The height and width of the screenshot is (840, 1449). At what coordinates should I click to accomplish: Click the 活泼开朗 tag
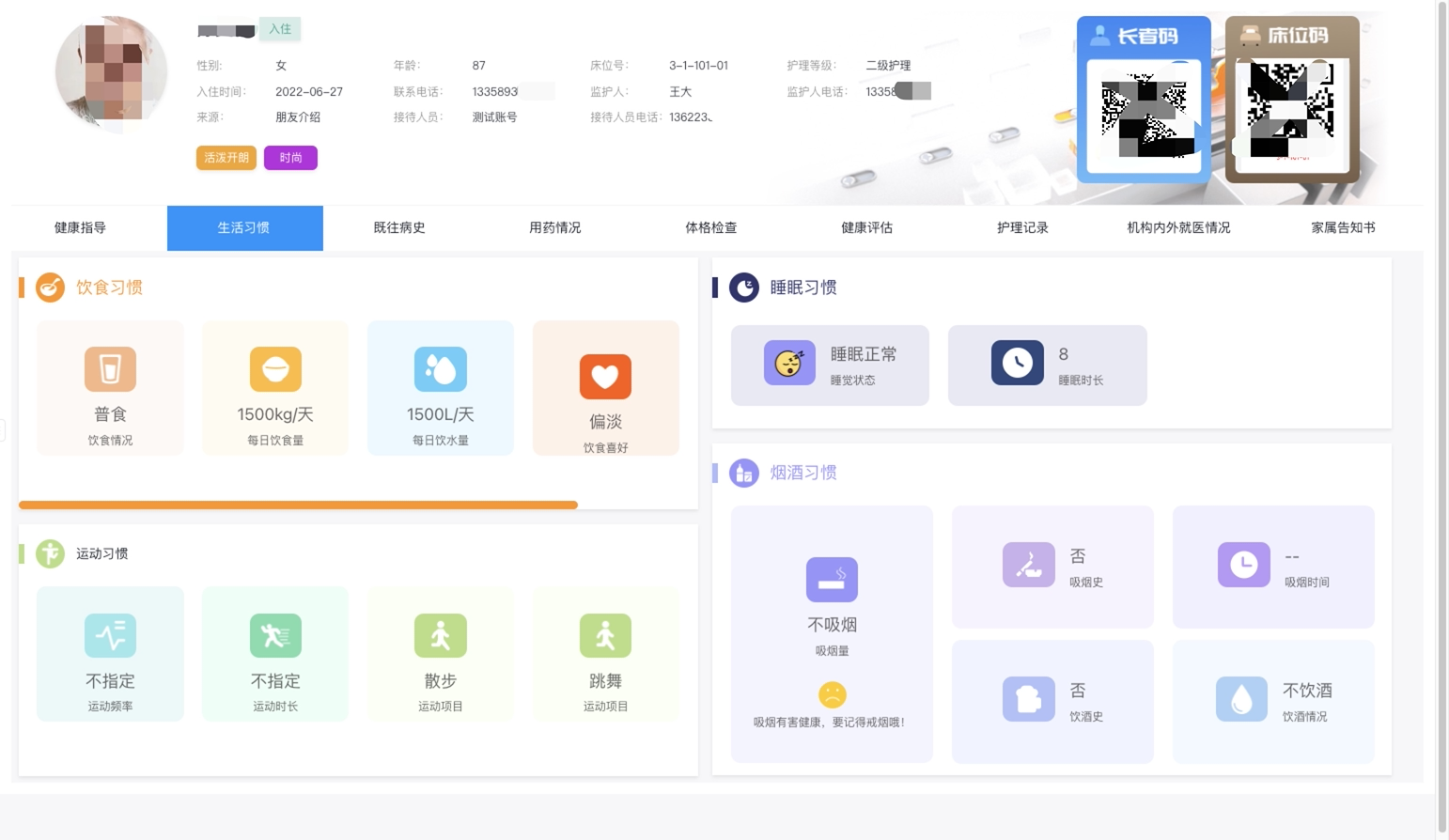[226, 158]
